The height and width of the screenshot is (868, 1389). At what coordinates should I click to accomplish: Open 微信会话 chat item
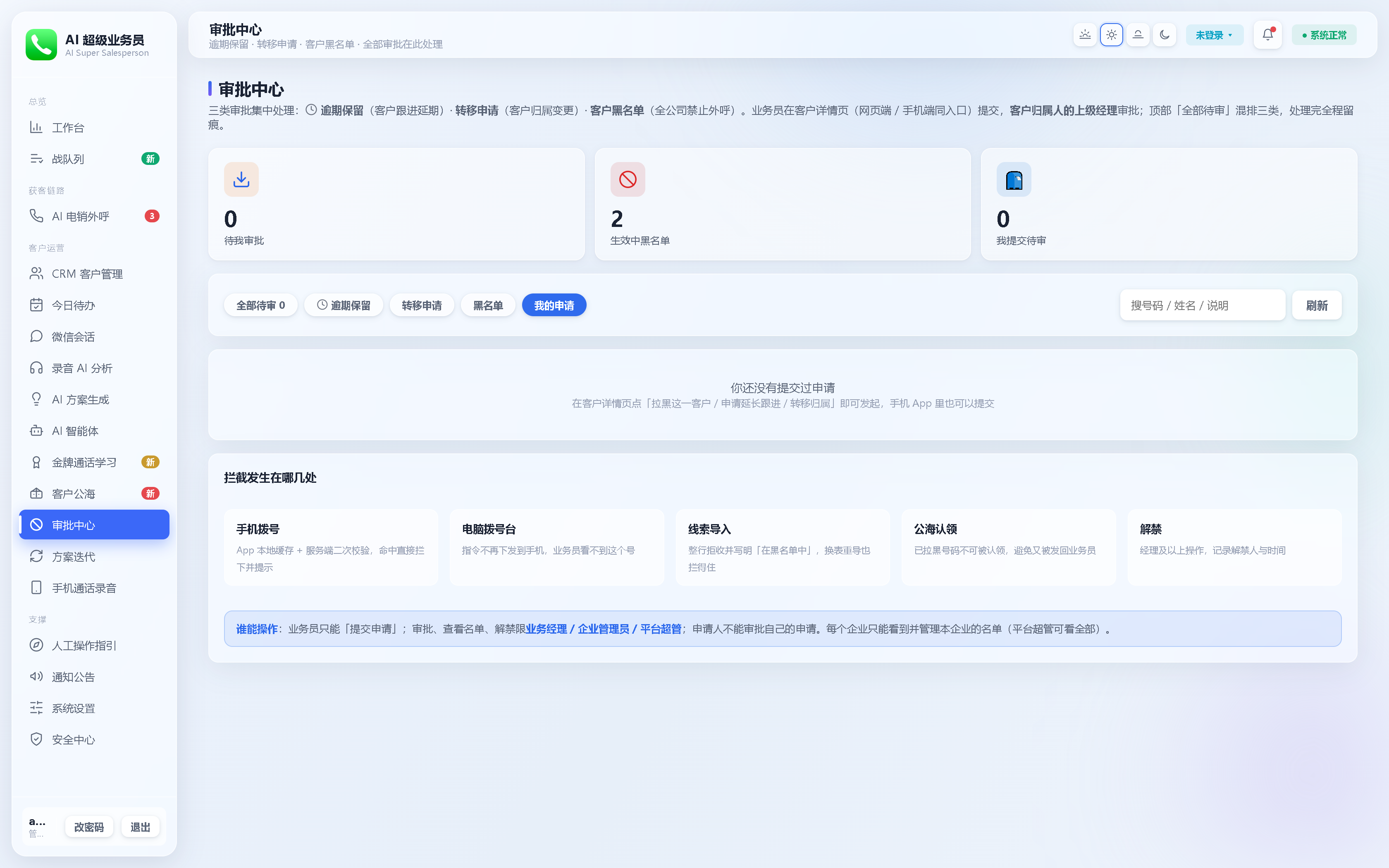tap(94, 336)
